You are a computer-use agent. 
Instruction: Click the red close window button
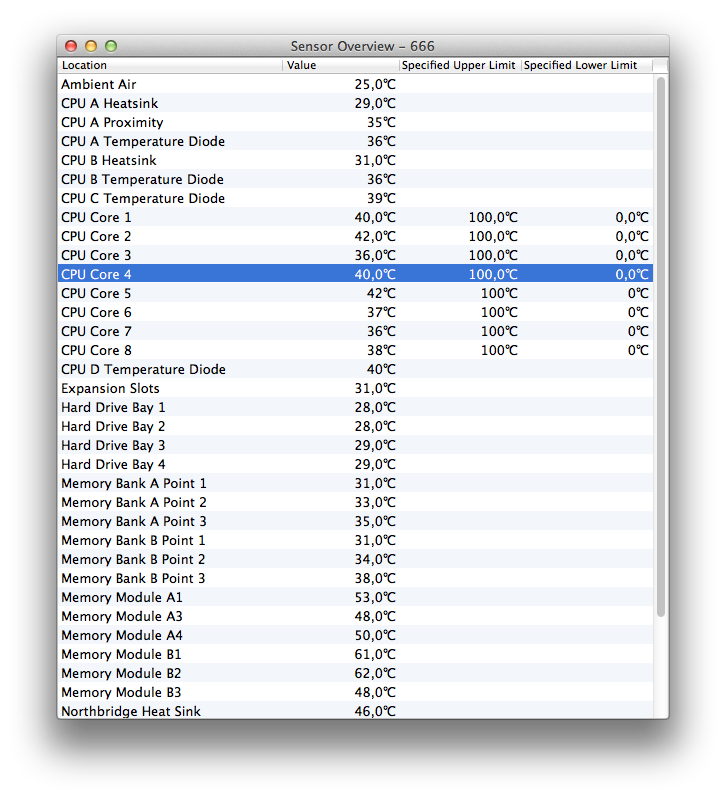click(x=71, y=46)
